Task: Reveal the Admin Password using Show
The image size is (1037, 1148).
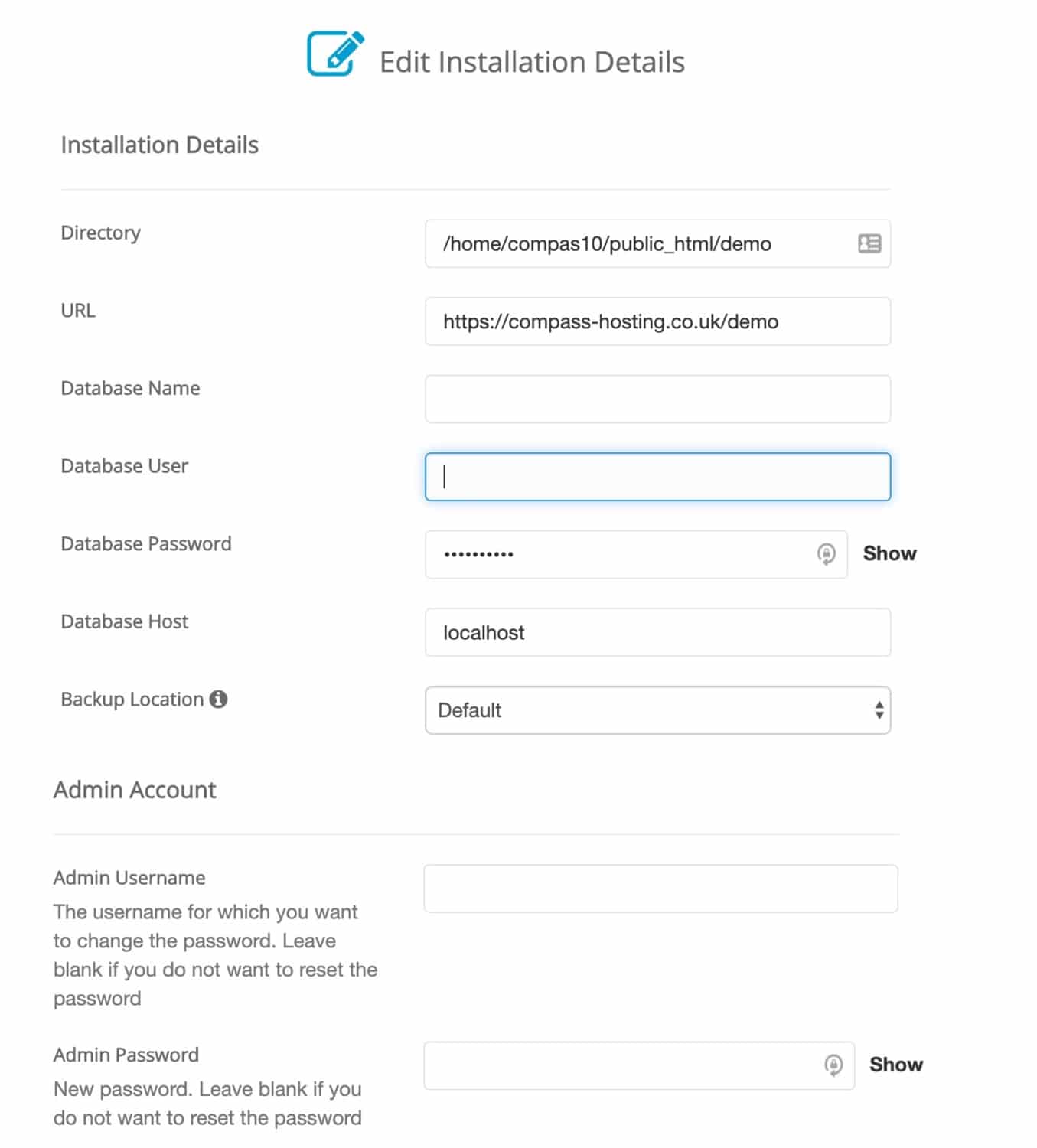Action: (x=895, y=1064)
